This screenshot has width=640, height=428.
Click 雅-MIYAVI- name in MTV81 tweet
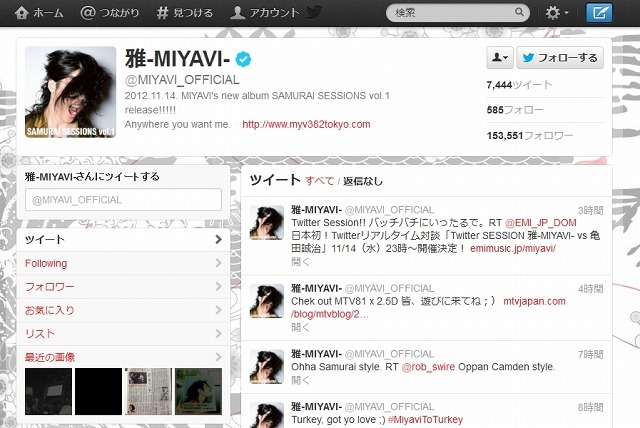[316, 288]
